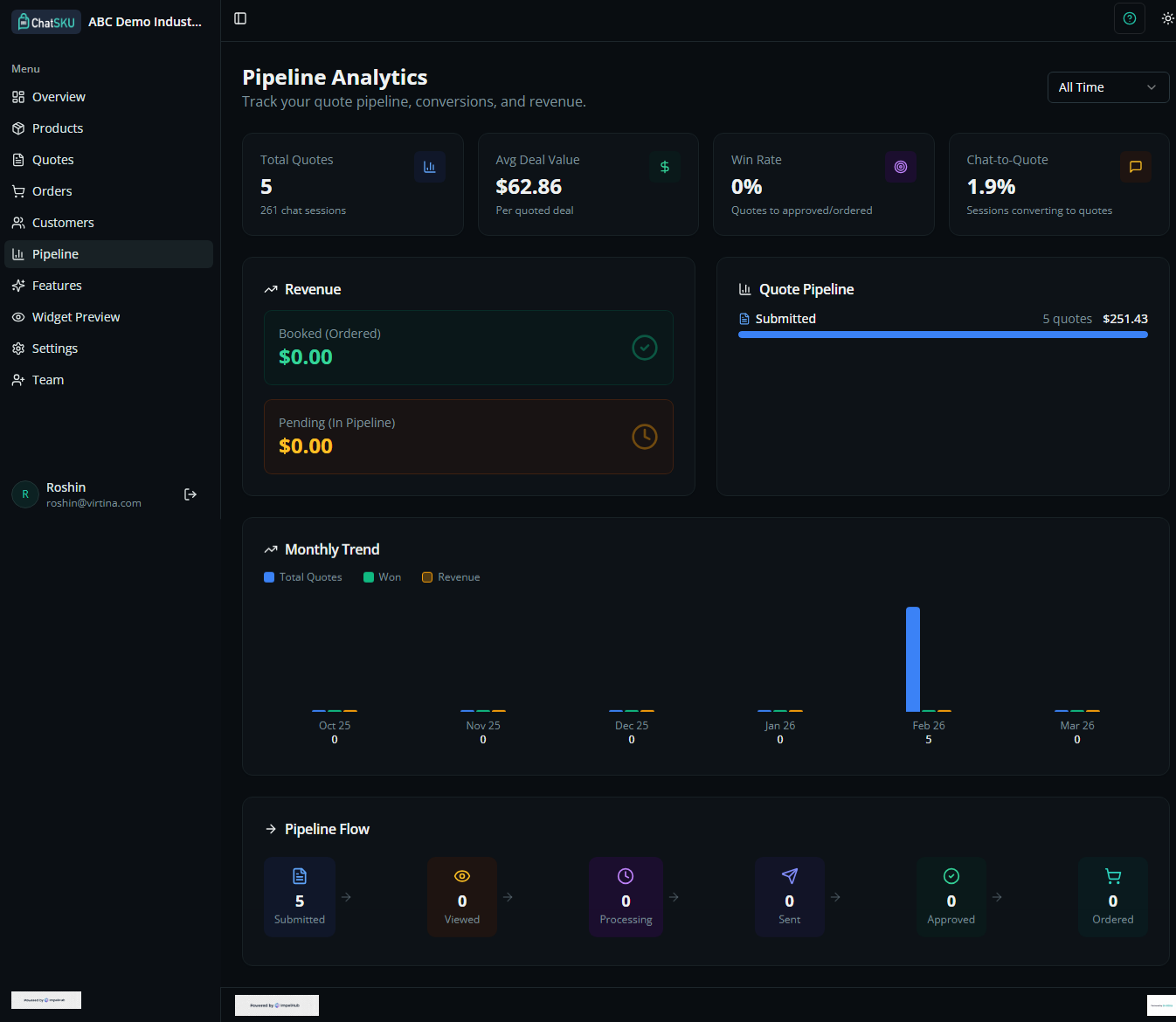Viewport: 1176px width, 1022px height.
Task: Click the dollar icon on Avg Deal Value card
Action: pyautogui.click(x=665, y=167)
